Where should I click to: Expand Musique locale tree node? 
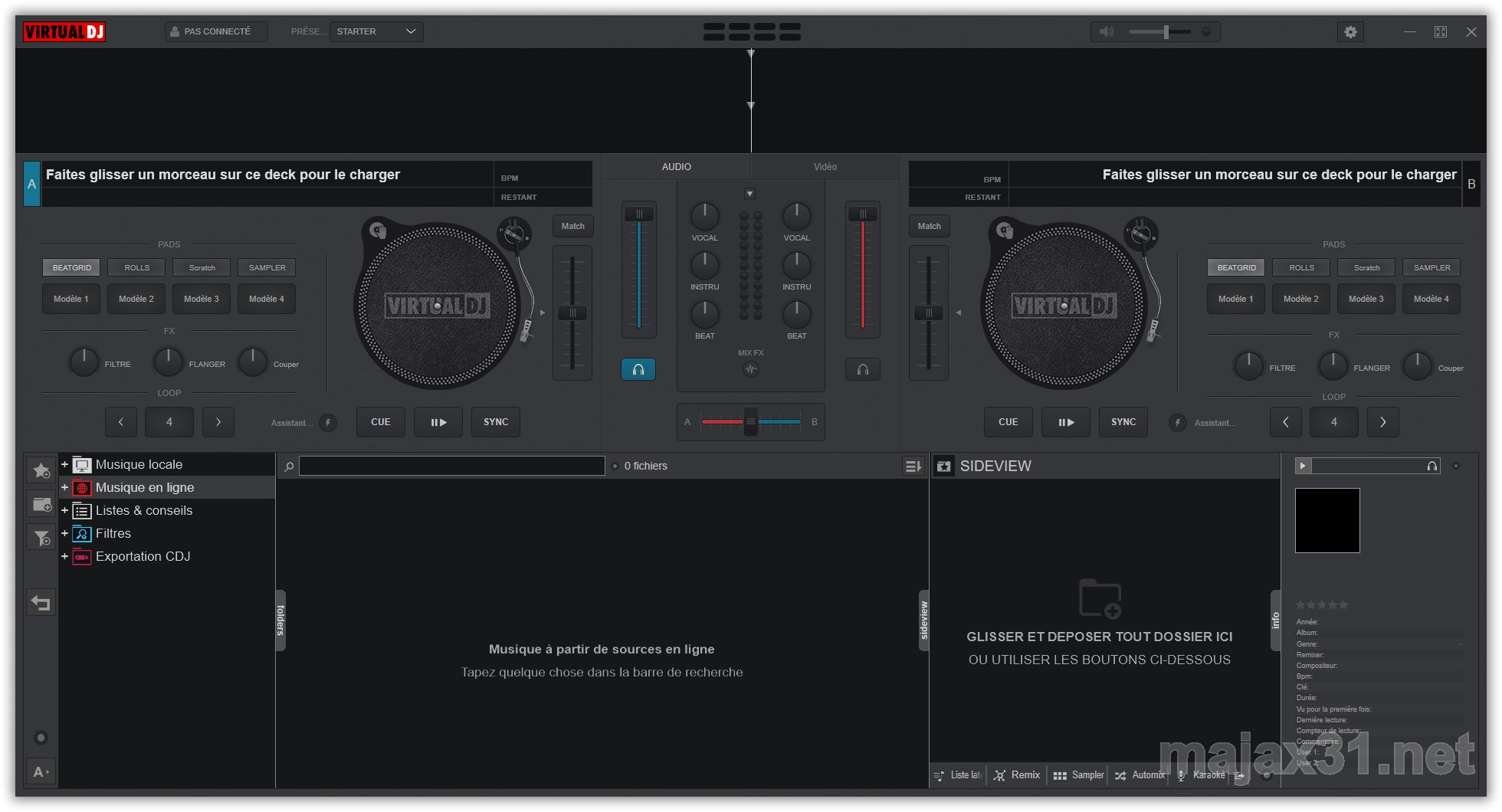[x=65, y=464]
